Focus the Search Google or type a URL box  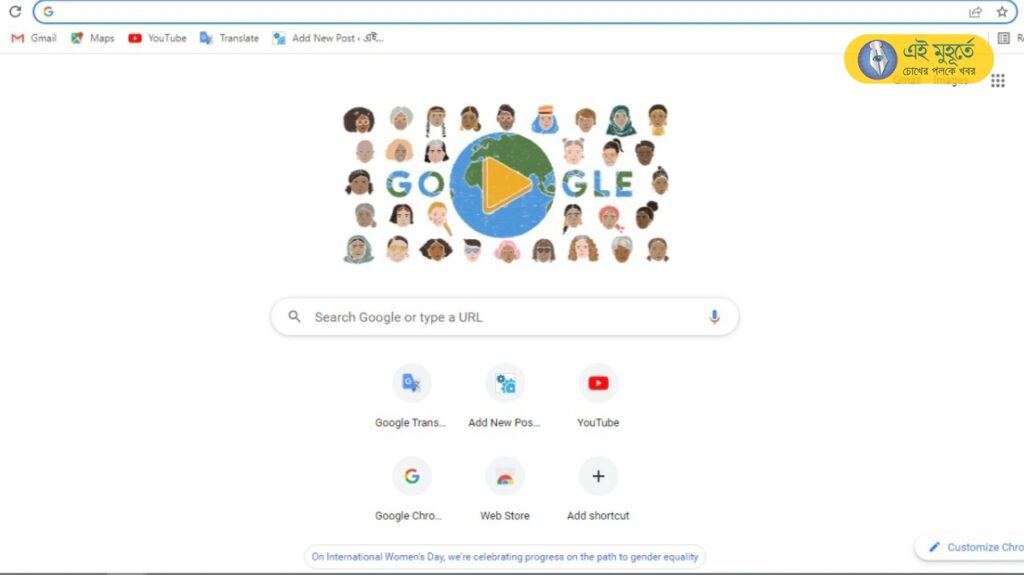pos(505,317)
